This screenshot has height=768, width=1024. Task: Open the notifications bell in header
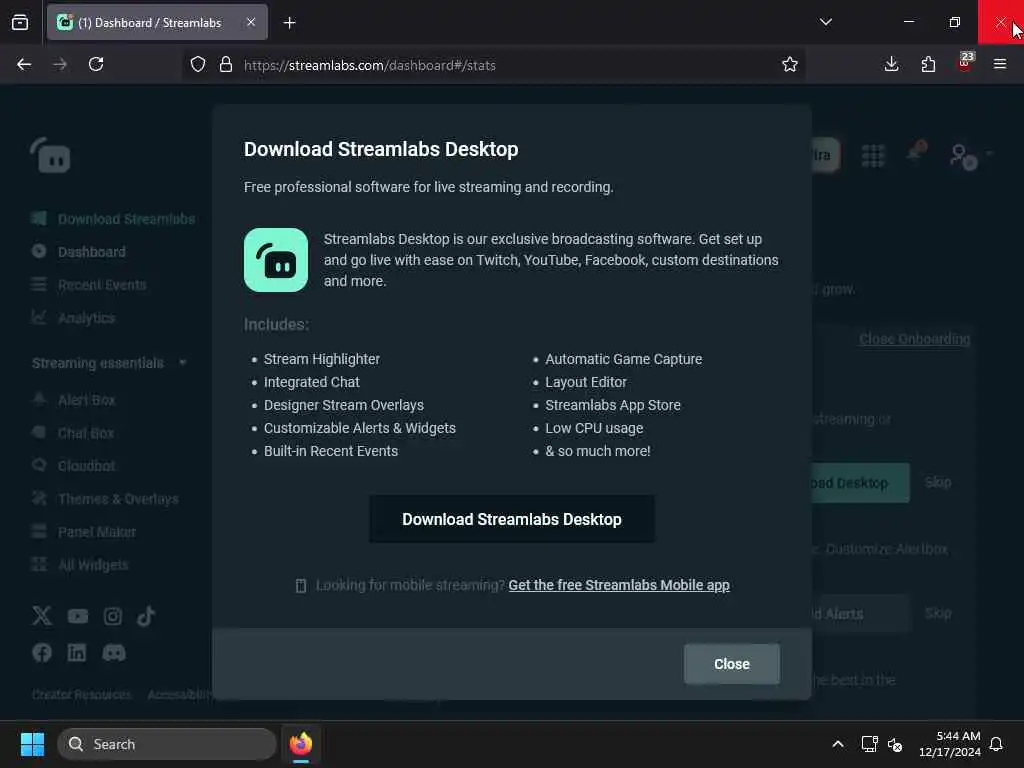(916, 153)
